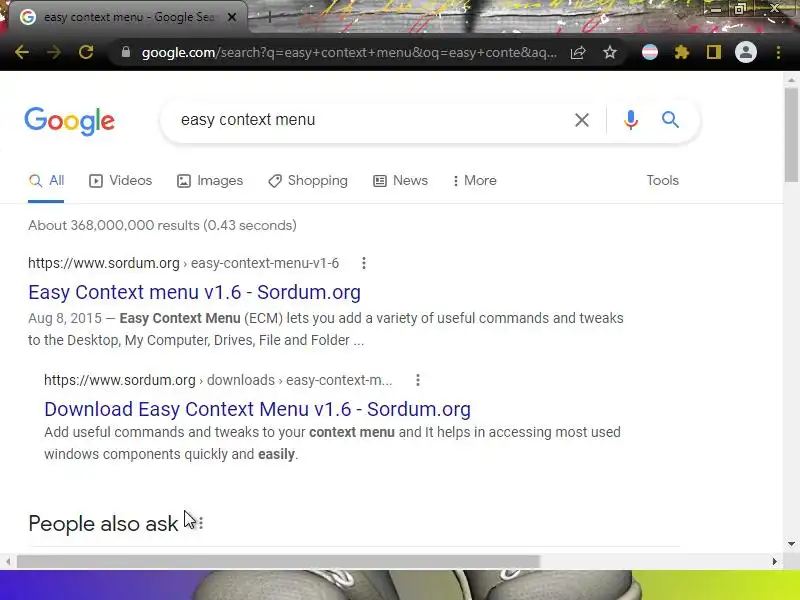This screenshot has height=600, width=800.
Task: Switch to the Images tab
Action: tap(210, 181)
